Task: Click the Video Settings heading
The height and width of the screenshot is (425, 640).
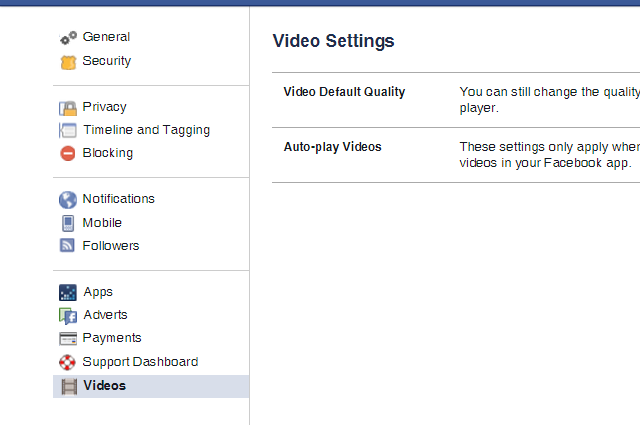Action: [333, 41]
